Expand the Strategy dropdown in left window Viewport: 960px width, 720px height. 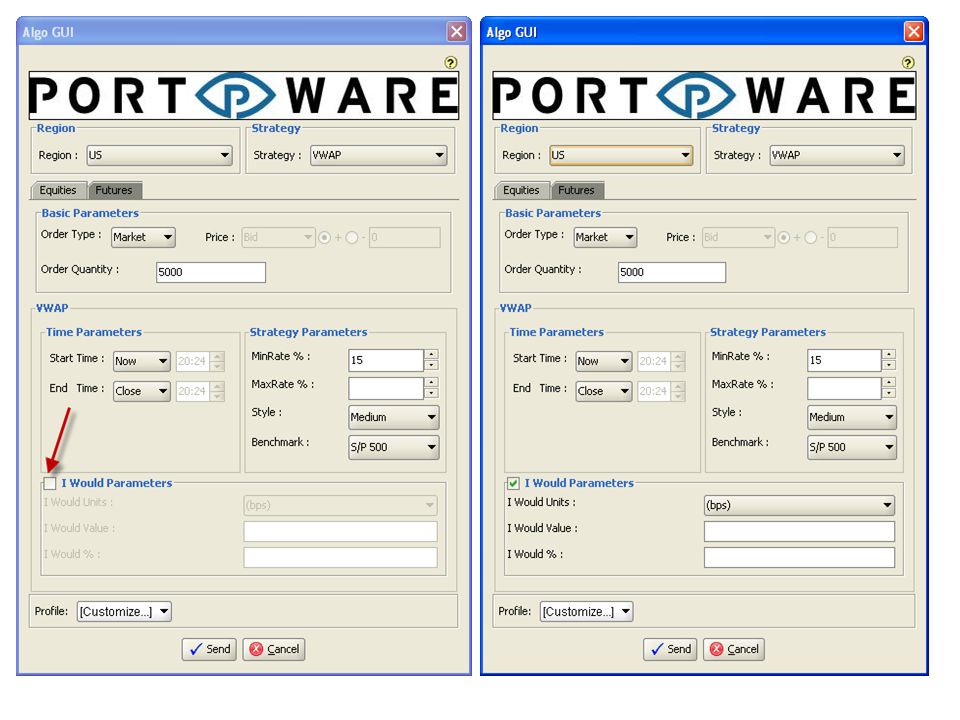click(x=378, y=156)
